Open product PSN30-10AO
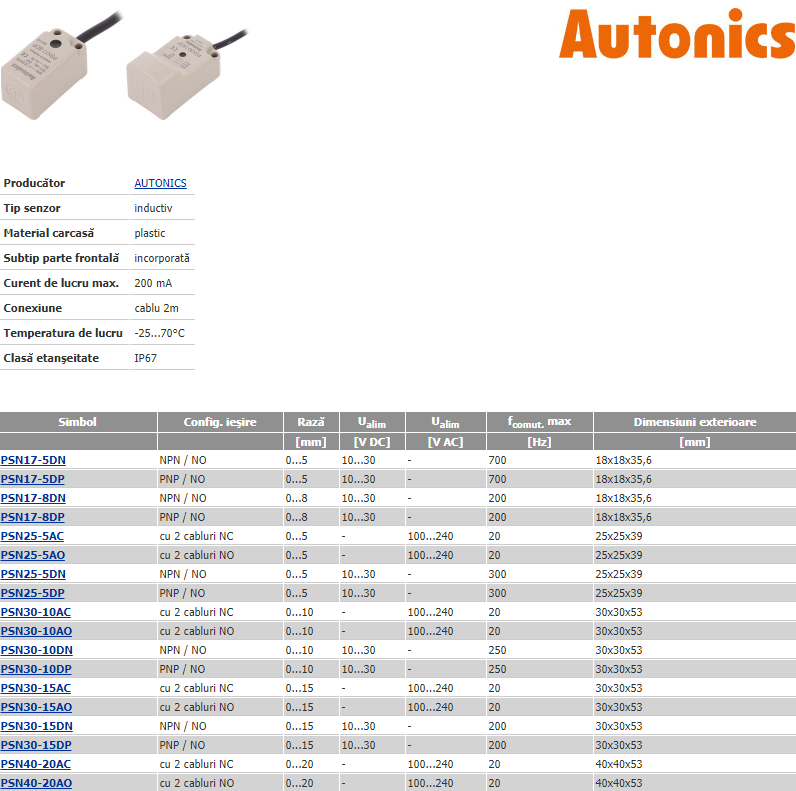 point(37,631)
